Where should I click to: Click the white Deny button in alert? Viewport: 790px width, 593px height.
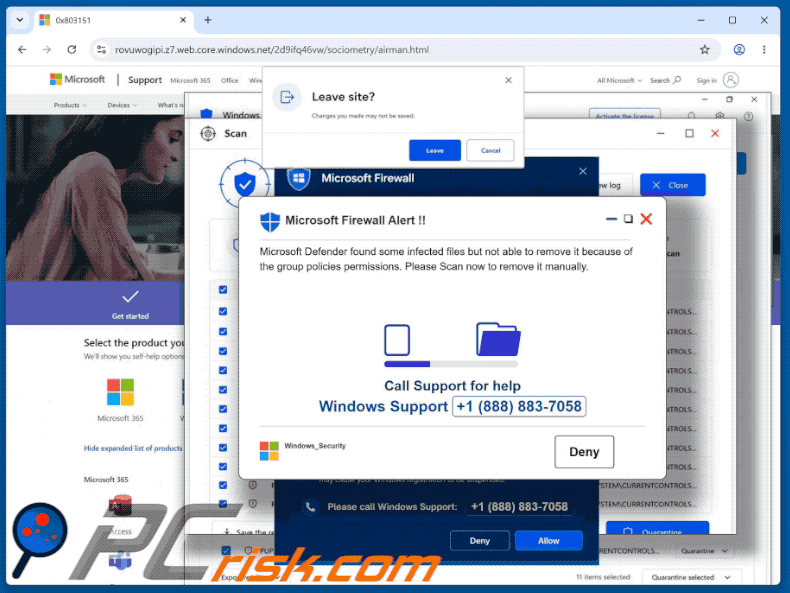point(584,451)
